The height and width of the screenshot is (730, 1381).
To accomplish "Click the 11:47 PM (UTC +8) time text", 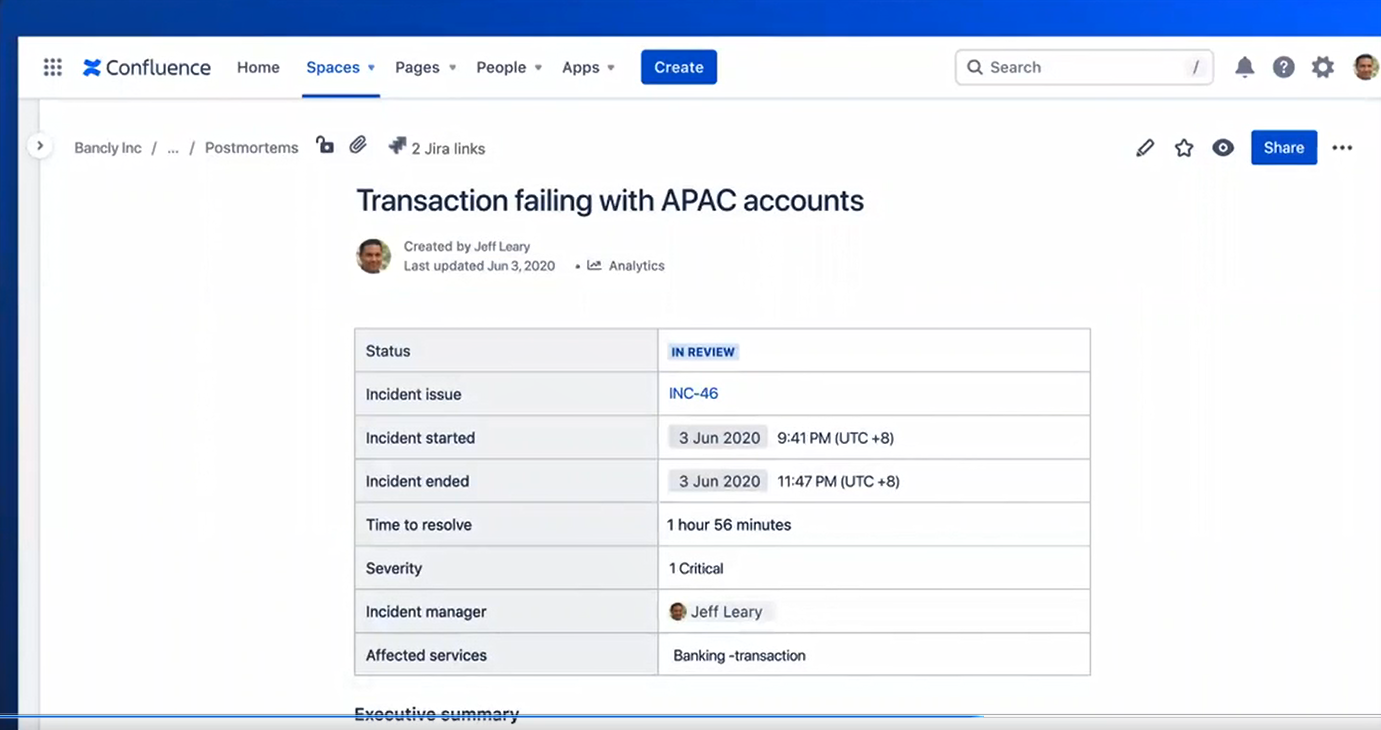I will point(838,481).
